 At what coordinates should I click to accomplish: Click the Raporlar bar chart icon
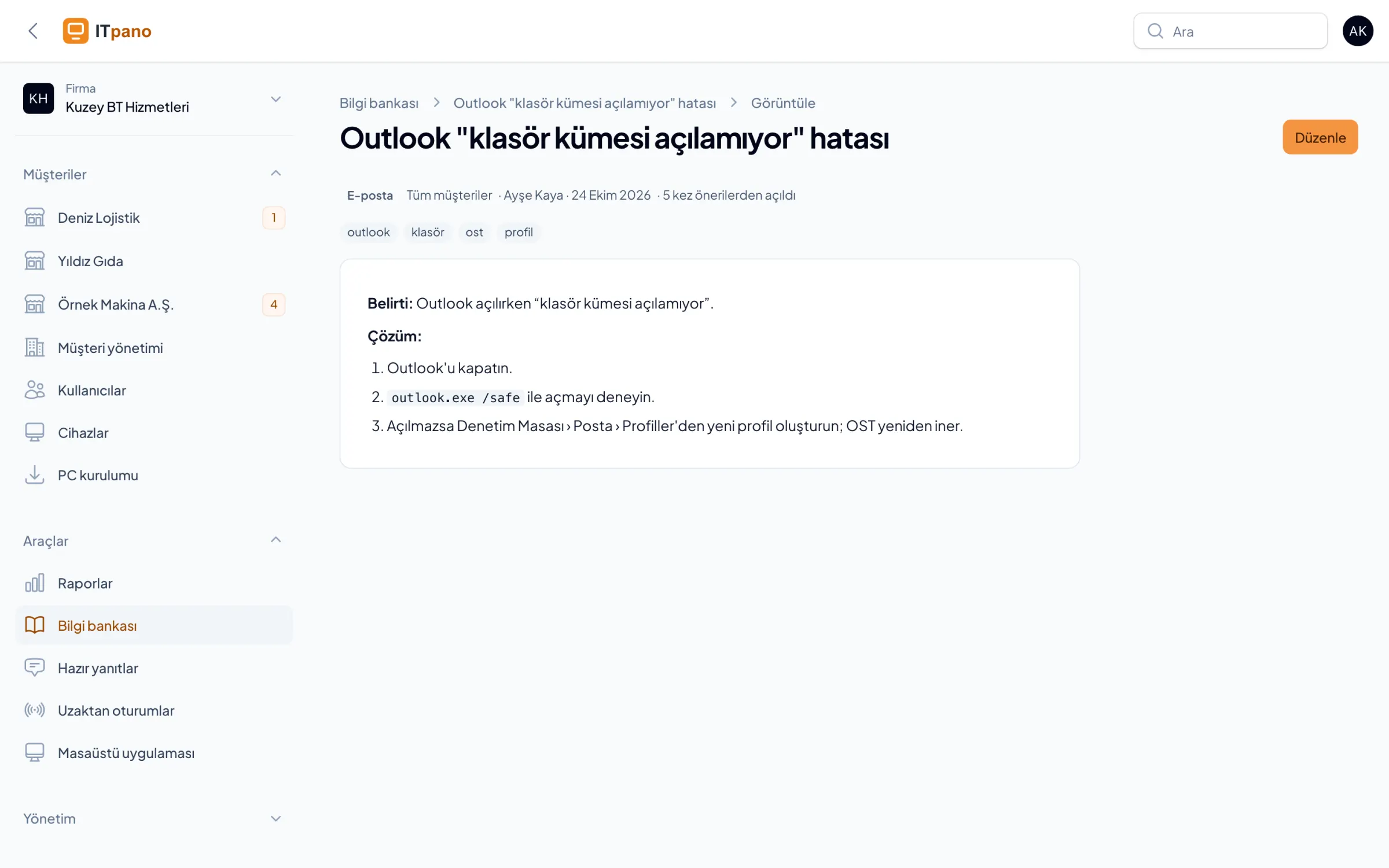35,583
